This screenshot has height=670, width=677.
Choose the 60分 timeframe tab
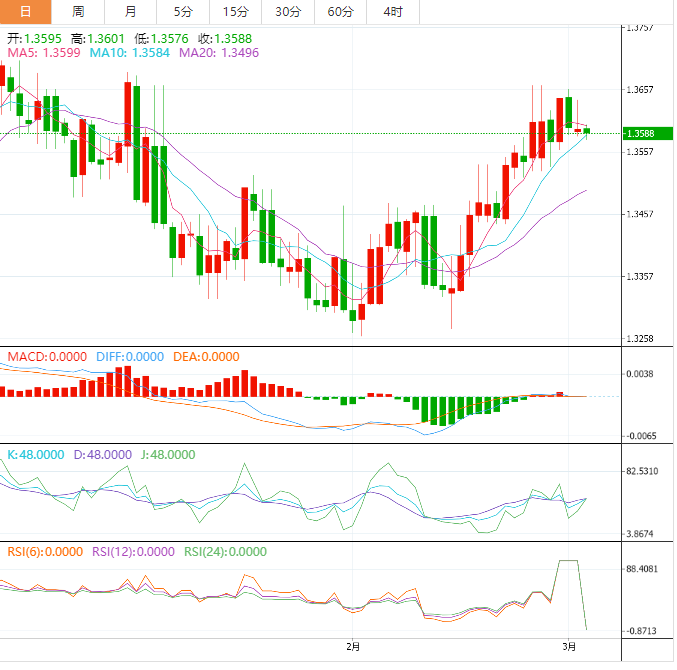[340, 12]
